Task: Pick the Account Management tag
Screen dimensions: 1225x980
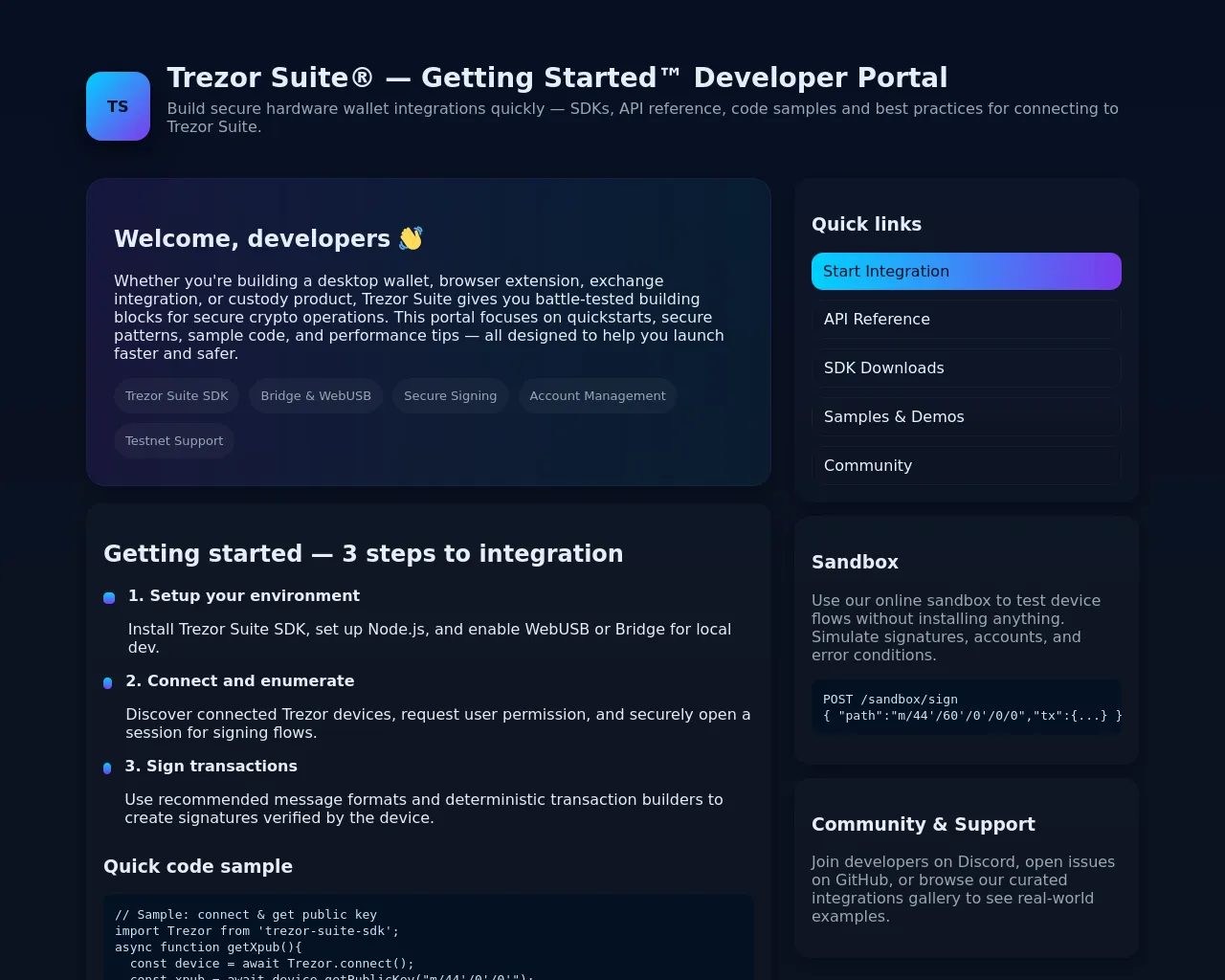Action: (598, 396)
